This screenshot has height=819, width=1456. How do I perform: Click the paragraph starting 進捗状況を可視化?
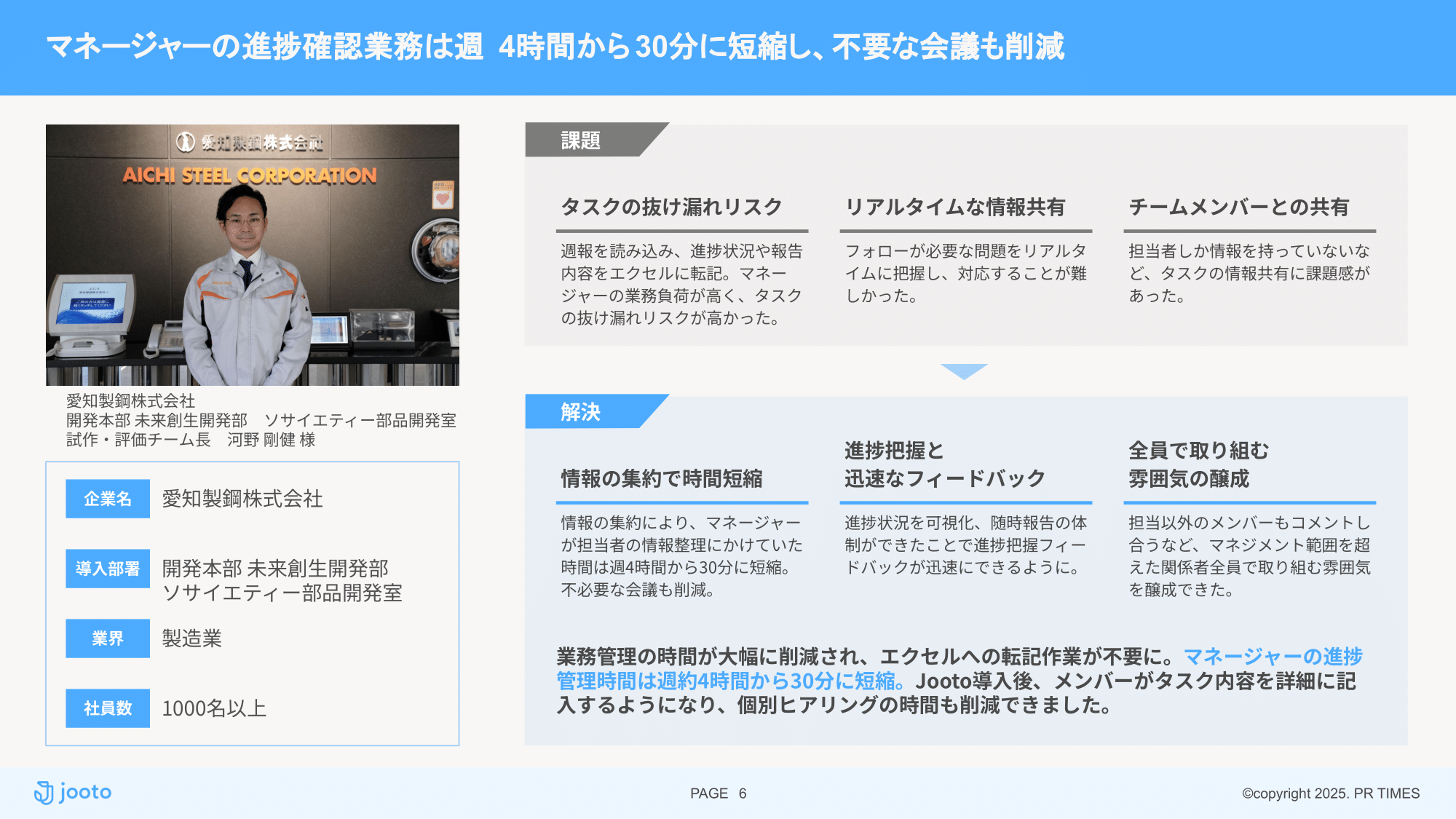[965, 545]
